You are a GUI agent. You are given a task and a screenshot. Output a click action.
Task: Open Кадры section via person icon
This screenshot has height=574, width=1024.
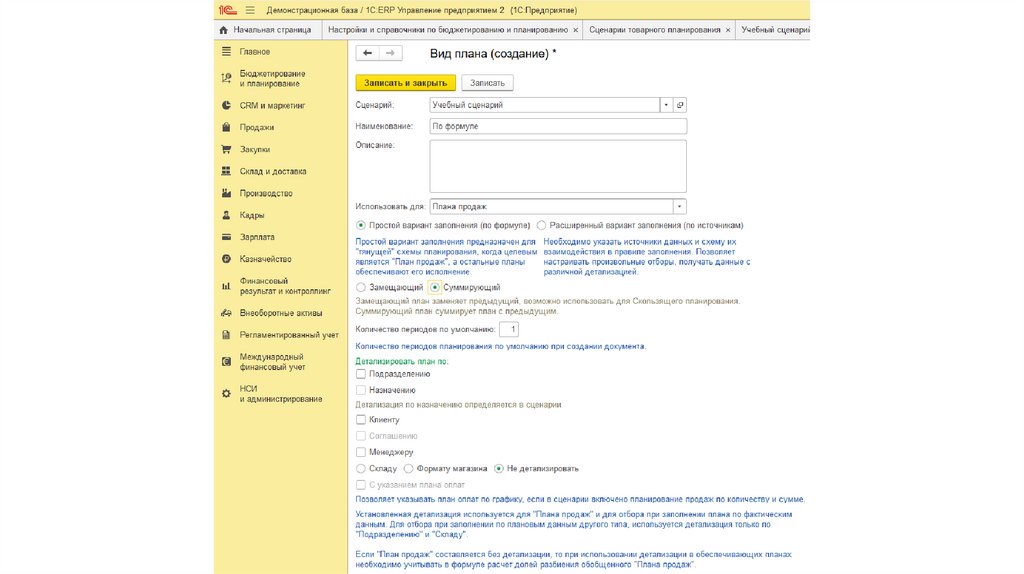[x=227, y=215]
